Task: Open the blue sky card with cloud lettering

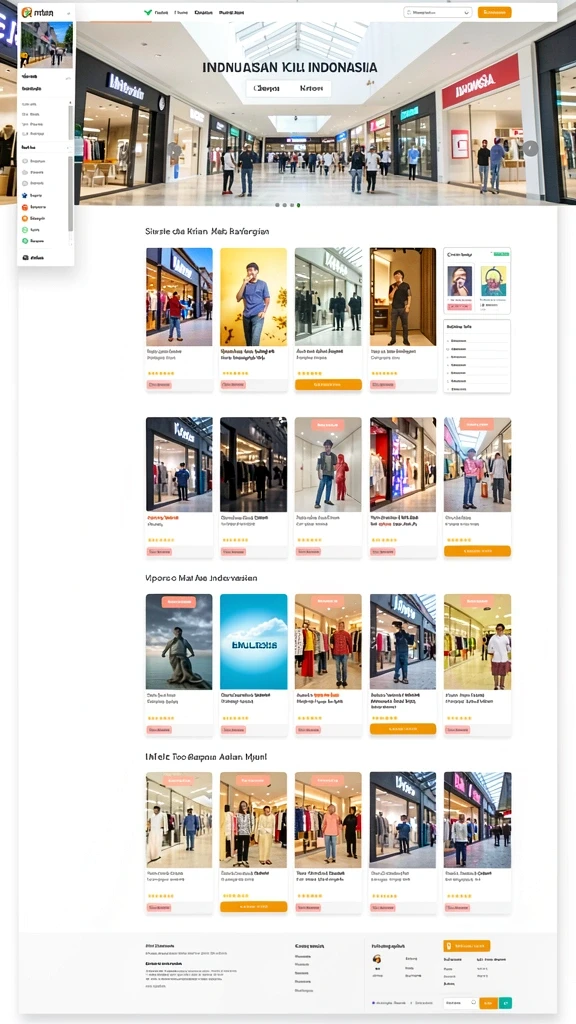Action: click(x=253, y=665)
